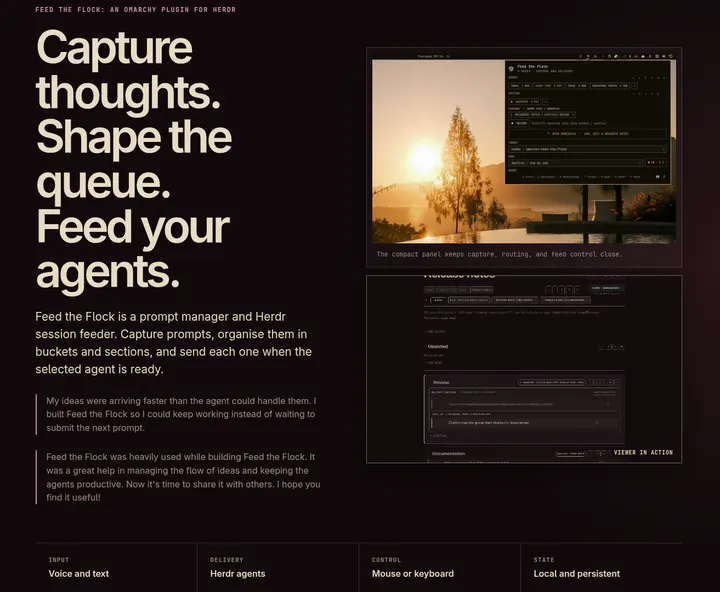
Task: Click page header 'FEED THE FLOCK: AN OMARCHY PLUGIN FOR HERDR'
Action: click(135, 9)
